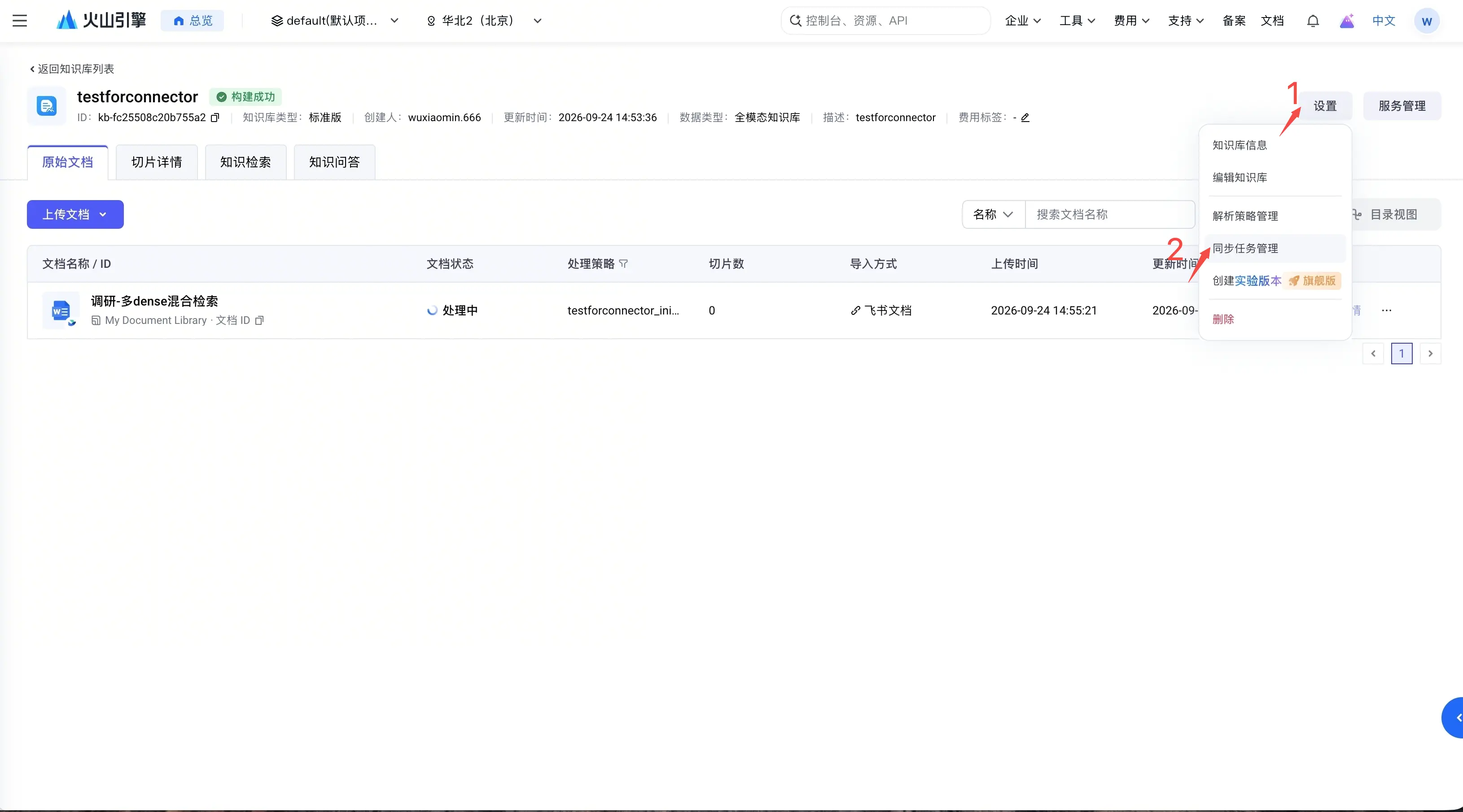The image size is (1463, 812).
Task: Click the 服务管理 button
Action: pos(1402,106)
